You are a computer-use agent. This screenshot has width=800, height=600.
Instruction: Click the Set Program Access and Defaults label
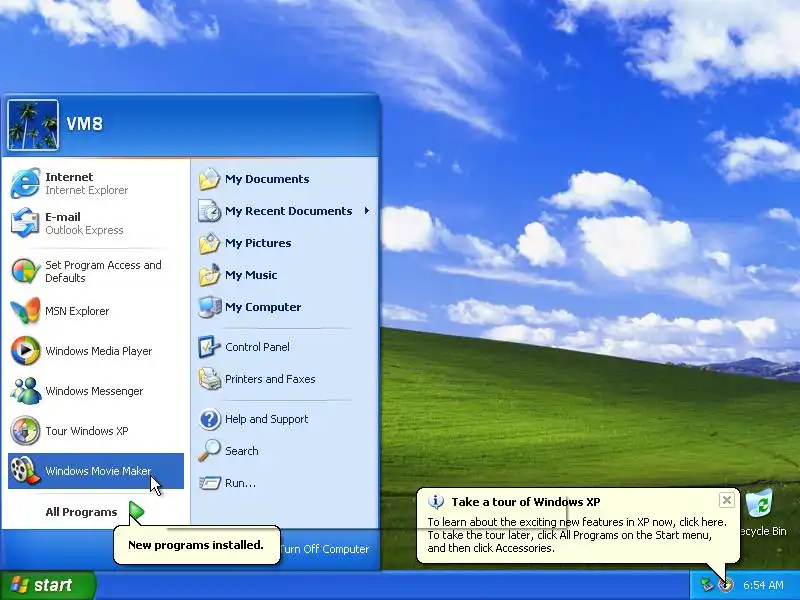click(103, 271)
